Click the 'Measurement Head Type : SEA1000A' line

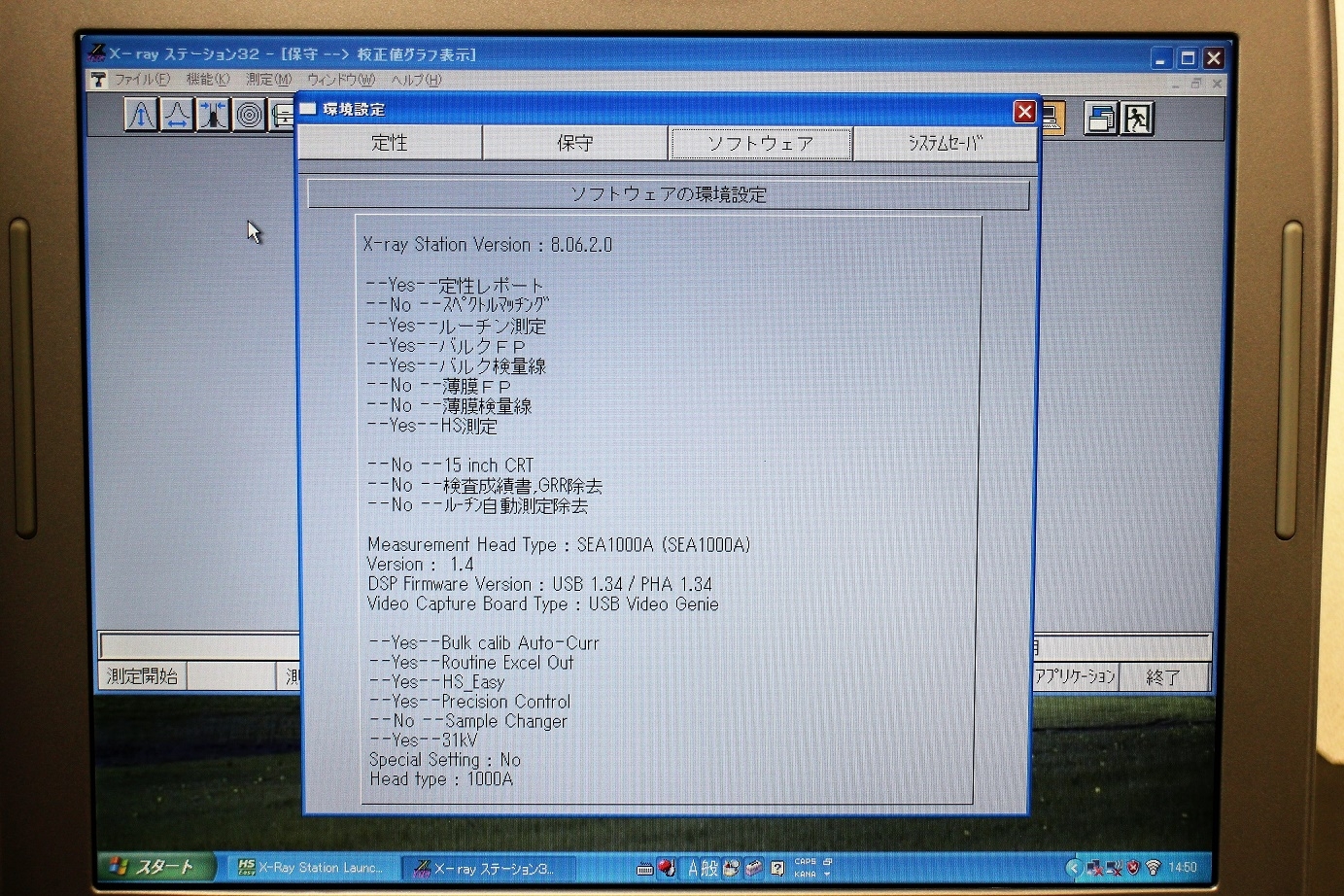coord(559,545)
